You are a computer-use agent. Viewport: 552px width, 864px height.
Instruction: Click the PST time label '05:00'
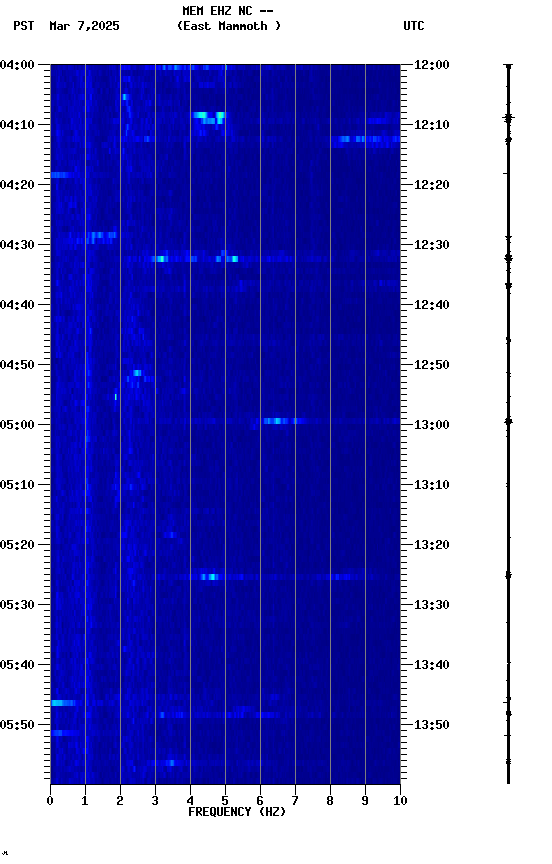coord(17,425)
